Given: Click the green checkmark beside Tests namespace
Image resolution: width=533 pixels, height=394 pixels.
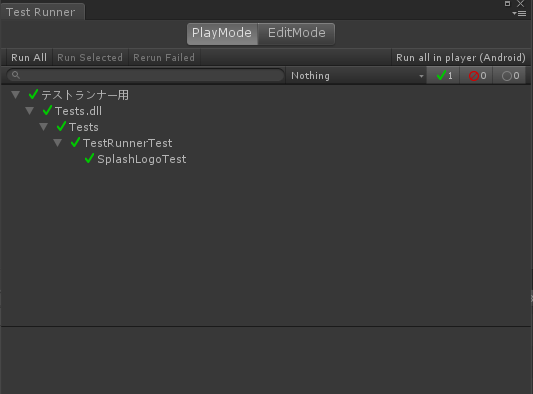Looking at the screenshot, I should click(x=61, y=126).
